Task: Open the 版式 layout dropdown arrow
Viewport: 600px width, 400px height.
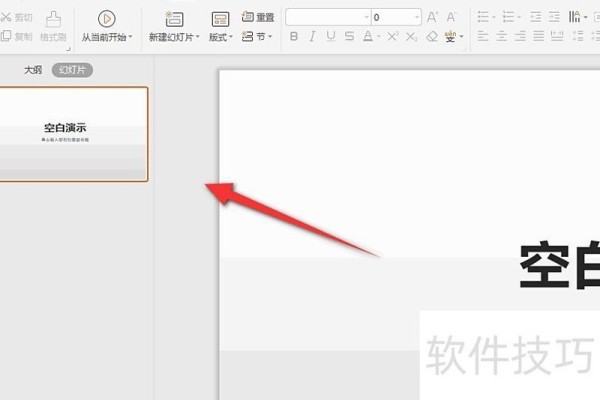Action: click(230, 37)
